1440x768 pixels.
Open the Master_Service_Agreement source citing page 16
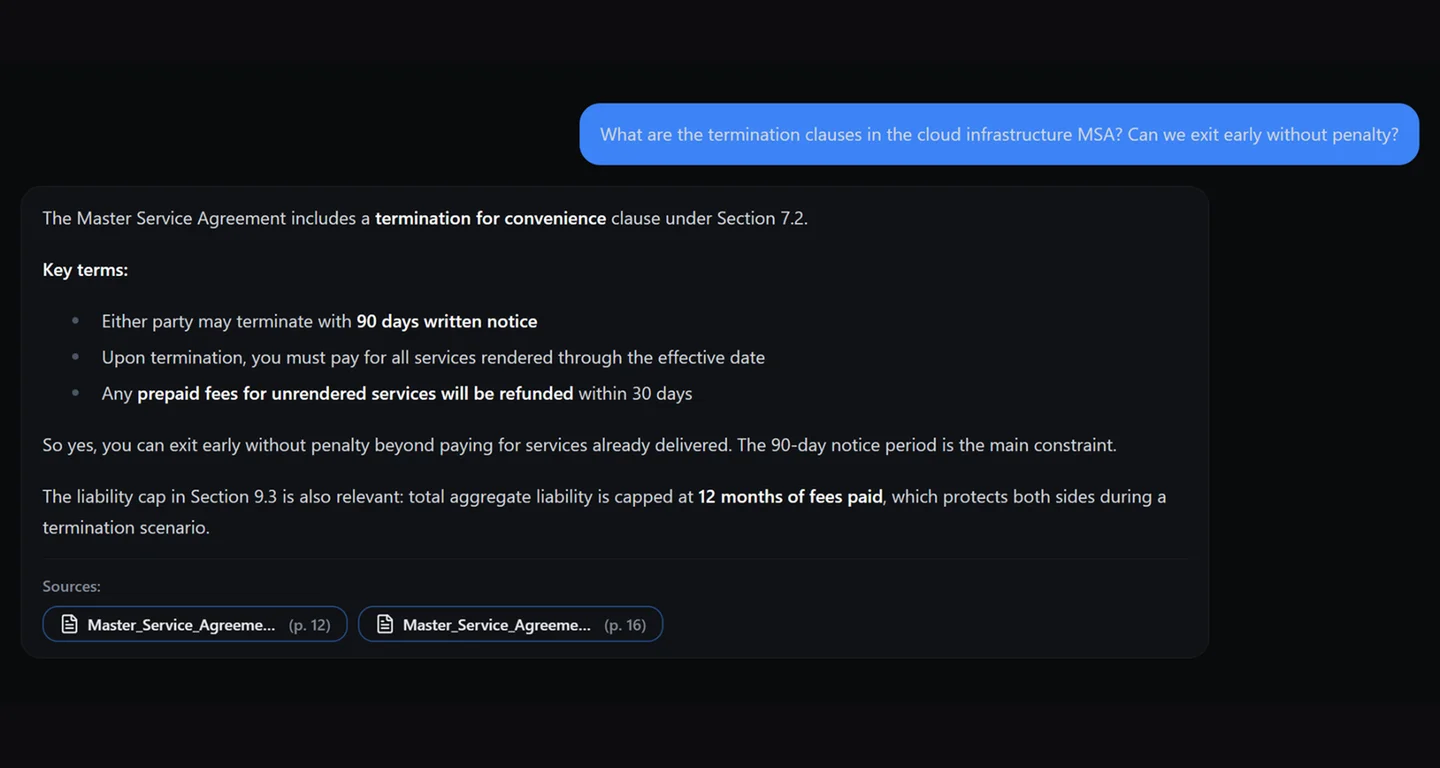pos(497,624)
